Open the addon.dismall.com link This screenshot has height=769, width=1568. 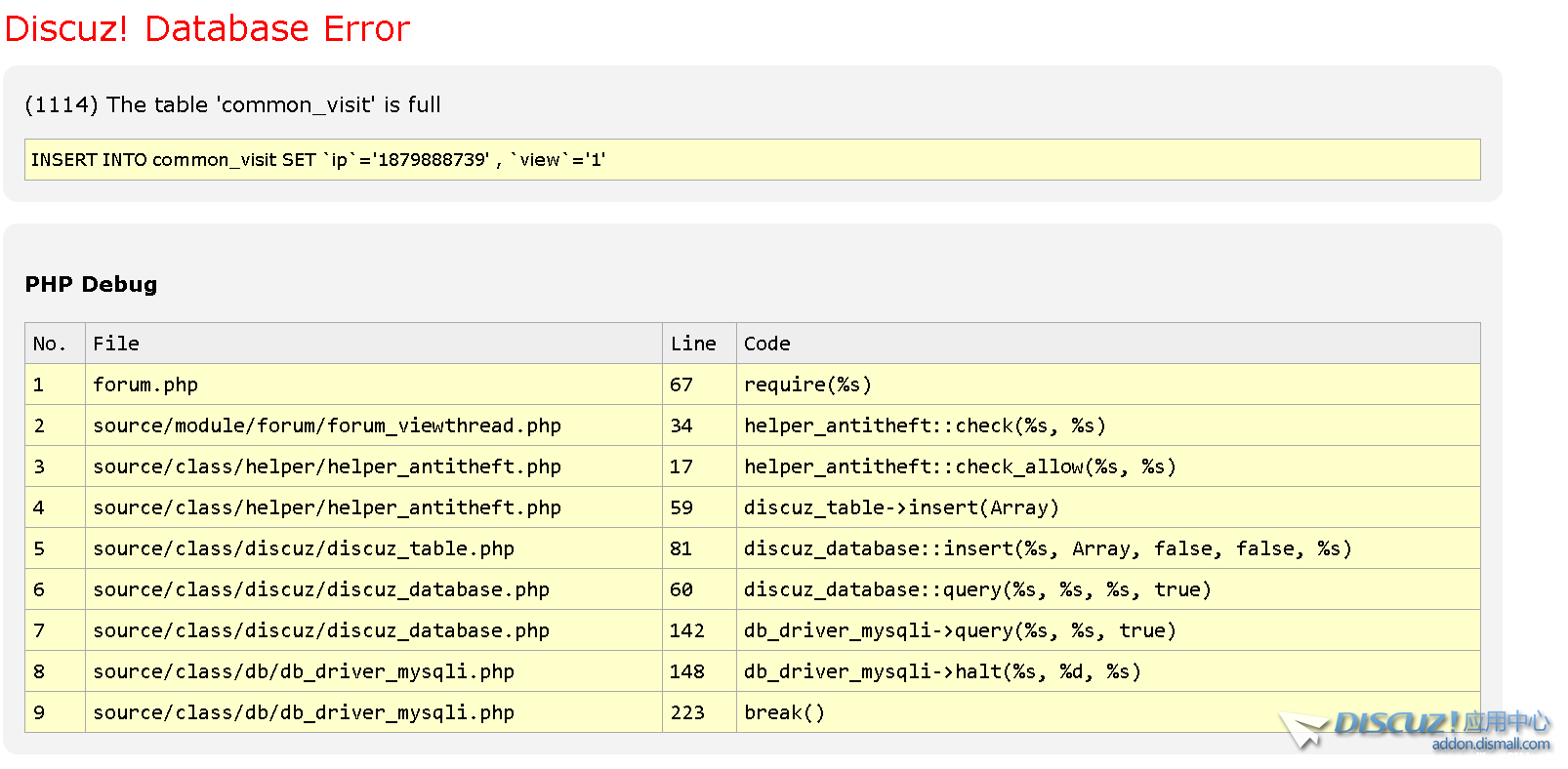pyautogui.click(x=1490, y=745)
